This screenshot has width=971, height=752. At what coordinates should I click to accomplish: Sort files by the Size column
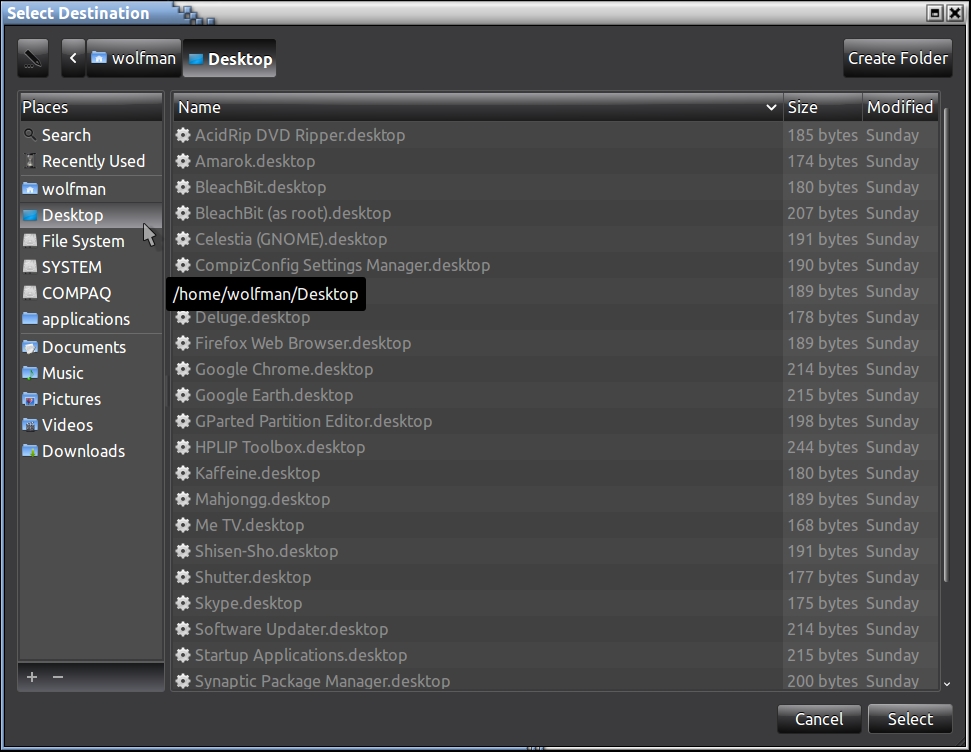pyautogui.click(x=820, y=107)
